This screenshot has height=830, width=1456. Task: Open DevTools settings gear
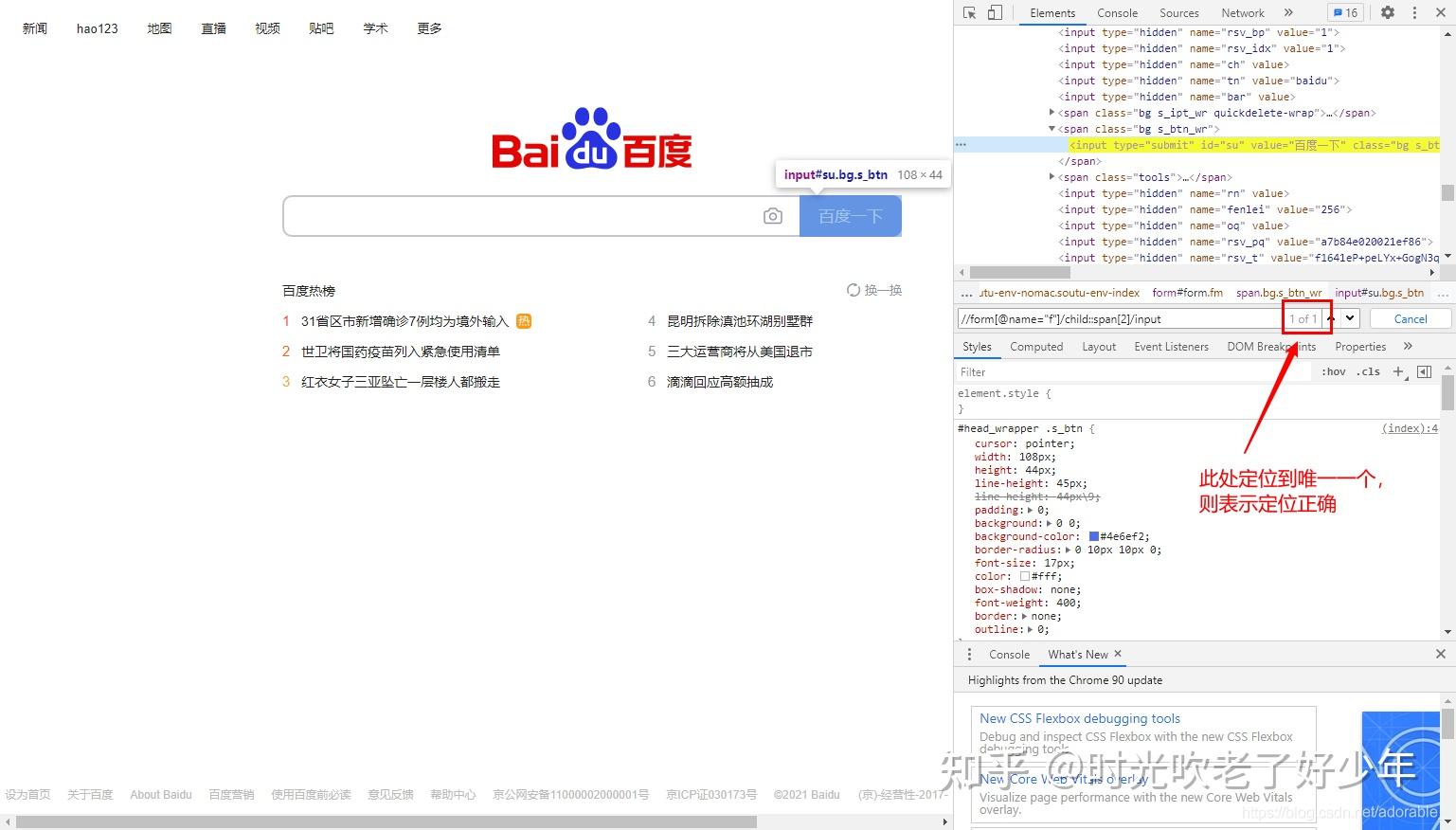tap(1387, 12)
